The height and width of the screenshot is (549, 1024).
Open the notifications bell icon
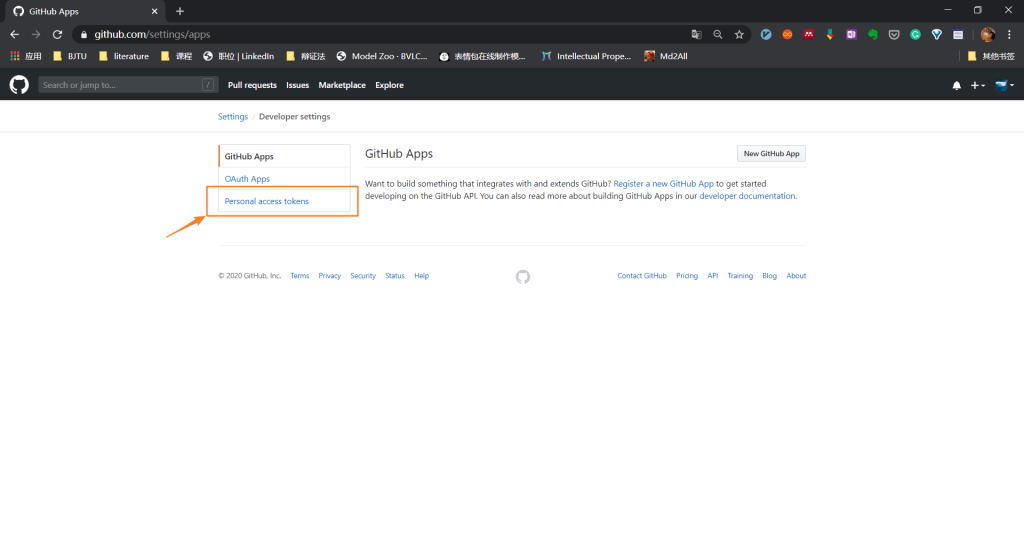click(x=956, y=86)
